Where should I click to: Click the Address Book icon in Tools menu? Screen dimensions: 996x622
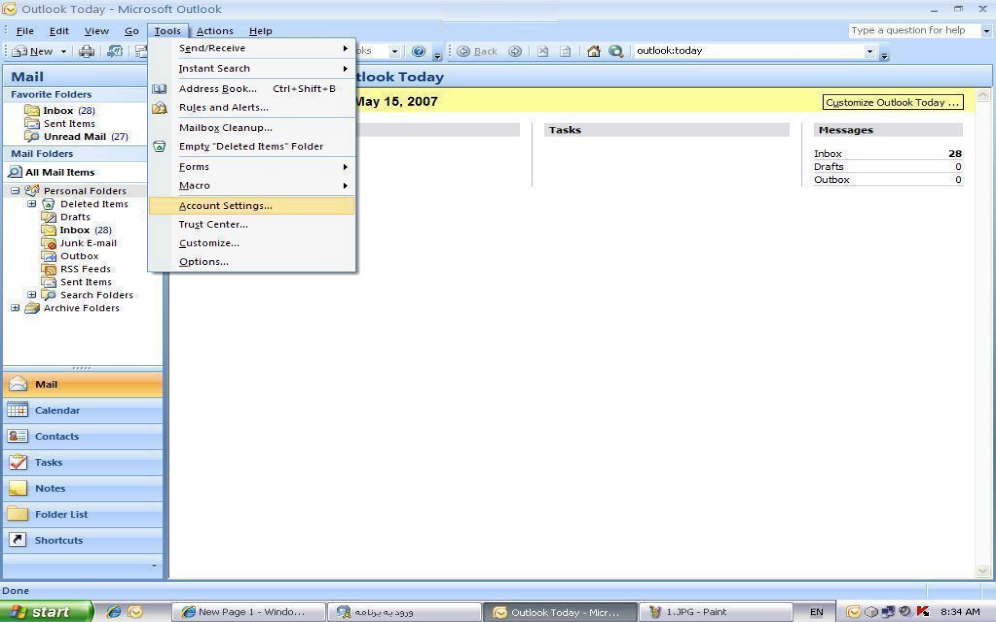[159, 89]
